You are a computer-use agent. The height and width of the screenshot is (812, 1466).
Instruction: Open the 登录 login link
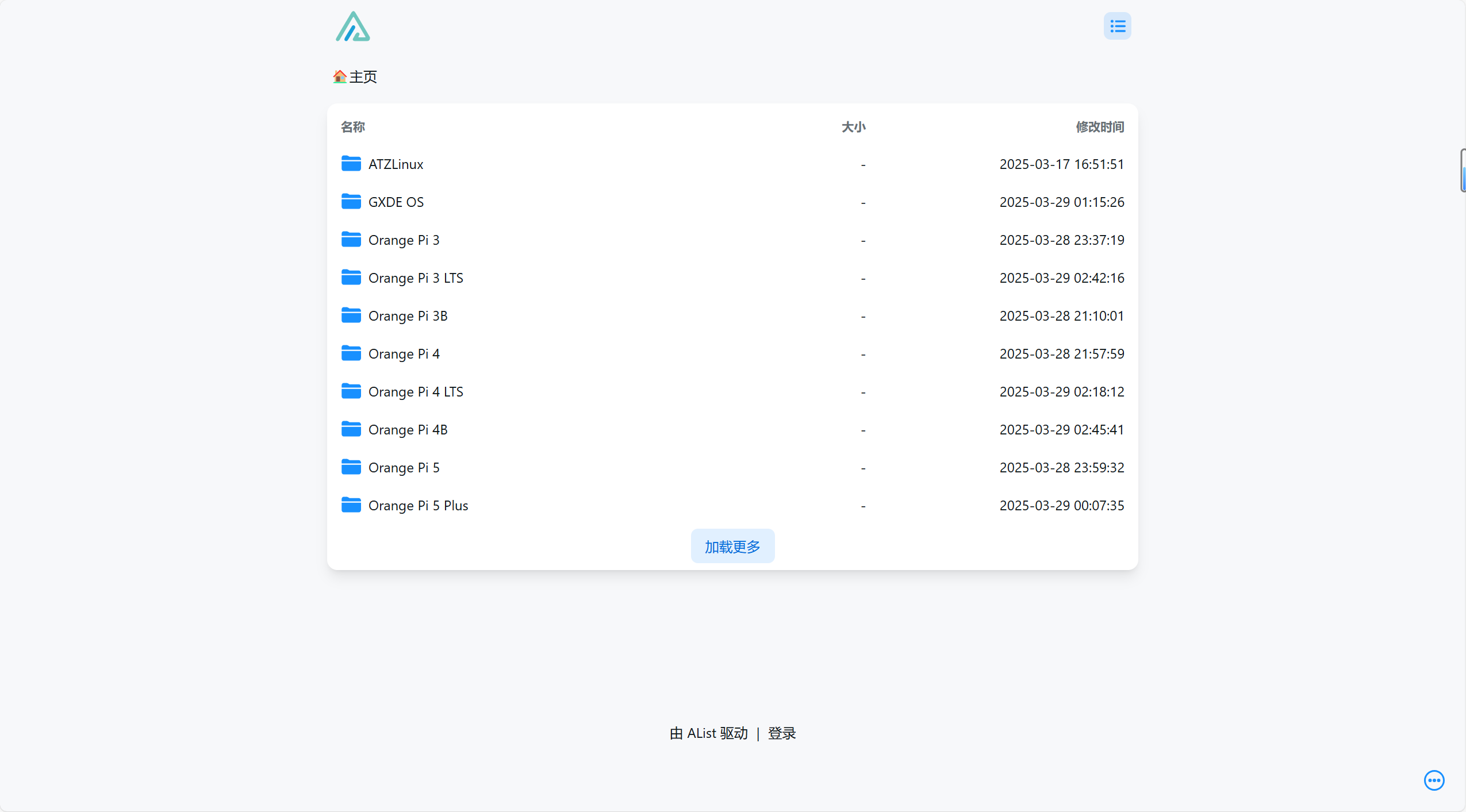(x=781, y=733)
